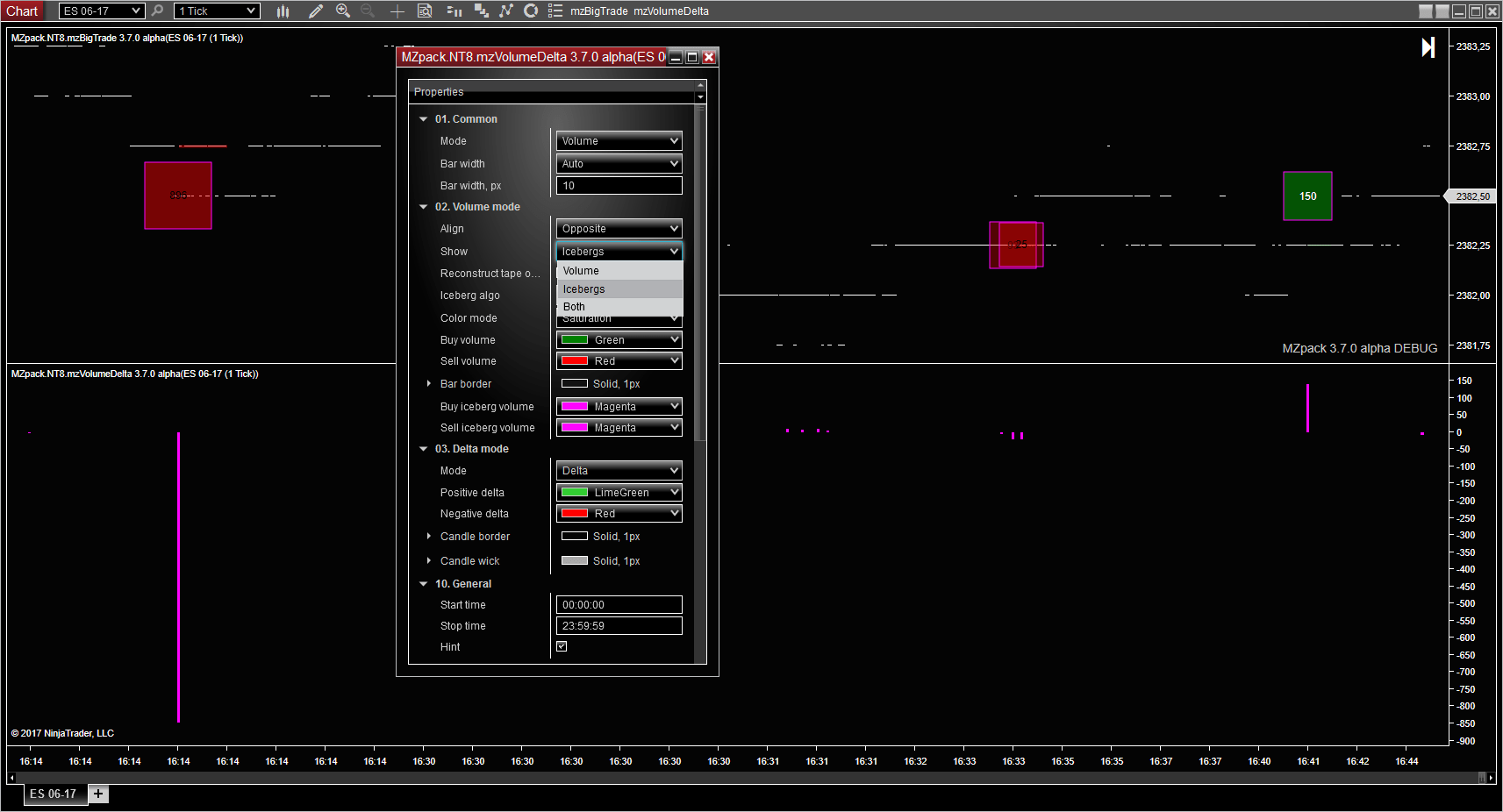The width and height of the screenshot is (1503, 812).
Task: Click the 2382,50 price marker
Action: (x=1471, y=196)
